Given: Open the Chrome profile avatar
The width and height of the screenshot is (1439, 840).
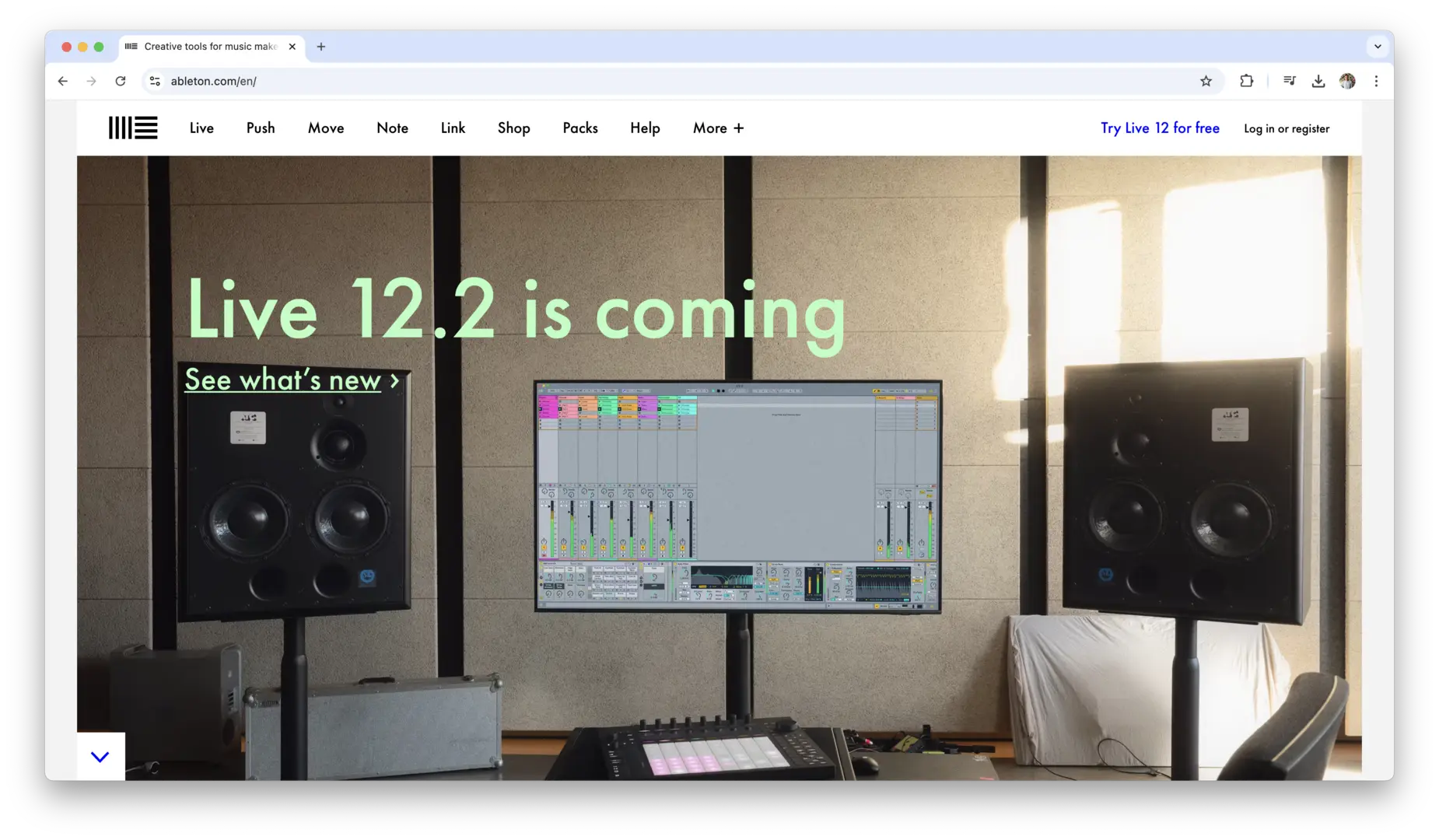Looking at the screenshot, I should tap(1347, 81).
